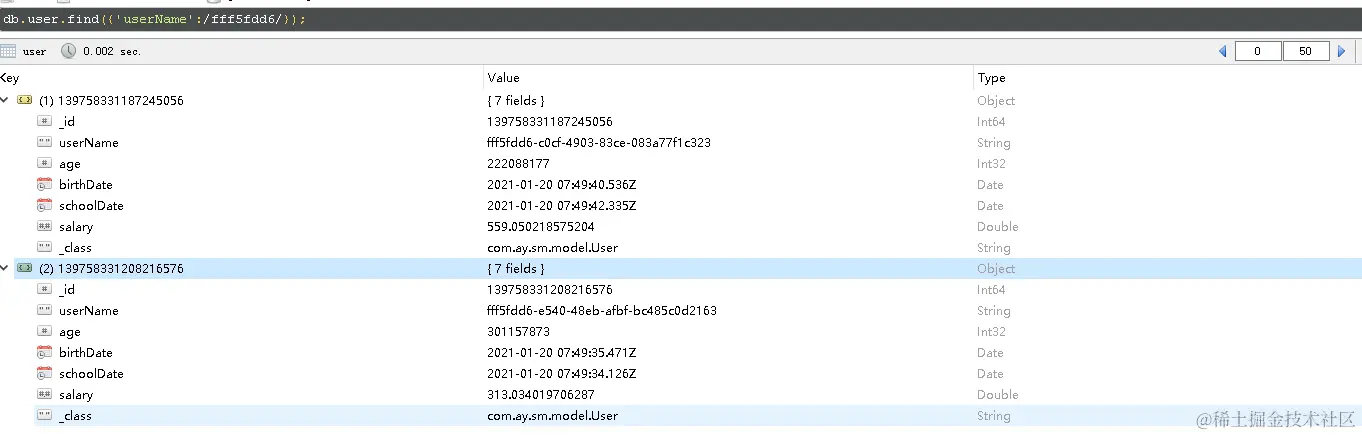The height and width of the screenshot is (436, 1362).
Task: Select _id value 139758331208216576 in Value column
Action: (550, 289)
